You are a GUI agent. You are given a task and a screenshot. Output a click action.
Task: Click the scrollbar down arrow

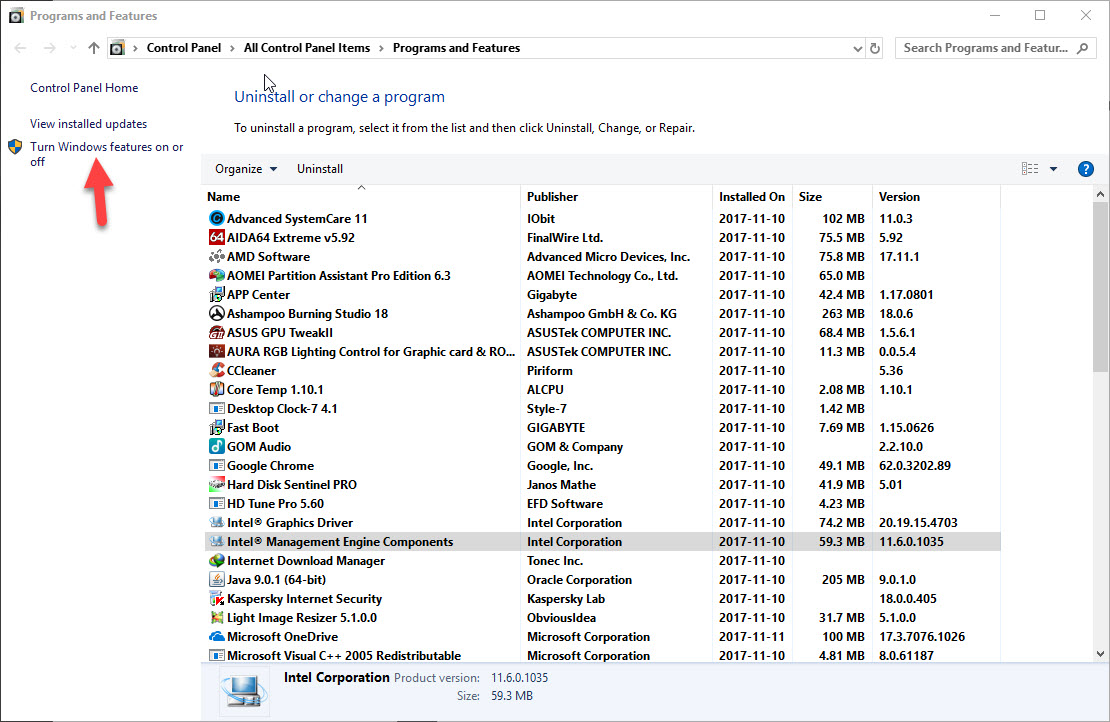[1100, 654]
